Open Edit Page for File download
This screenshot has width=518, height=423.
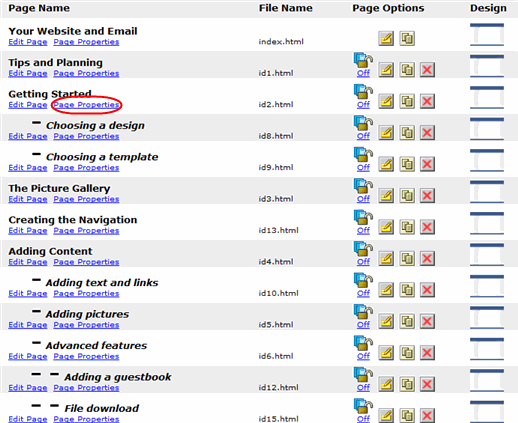pyautogui.click(x=28, y=419)
